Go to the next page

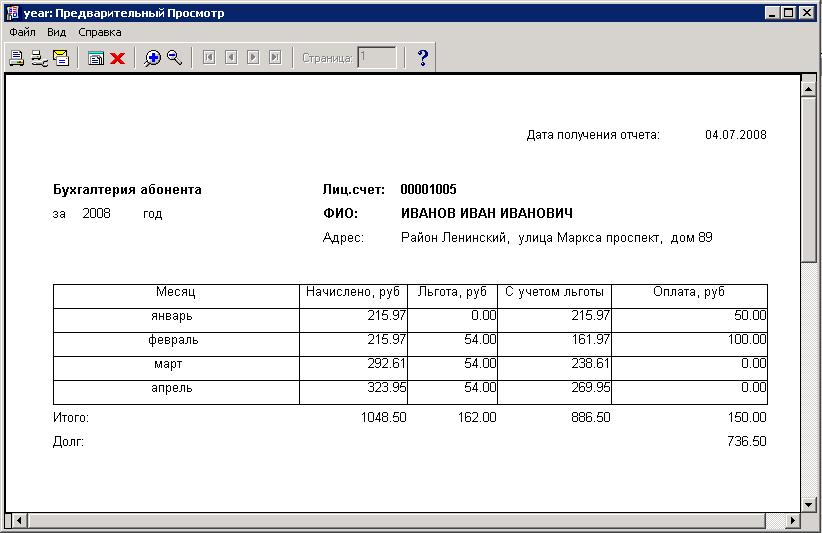253,58
